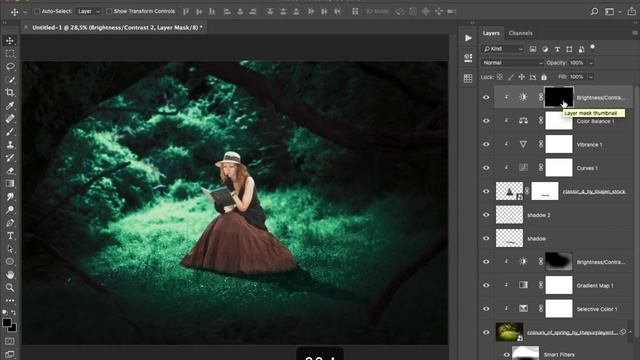Screen dimensions: 640x360
Task: Select the Zoom tool in the toolbox
Action: (x=10, y=288)
